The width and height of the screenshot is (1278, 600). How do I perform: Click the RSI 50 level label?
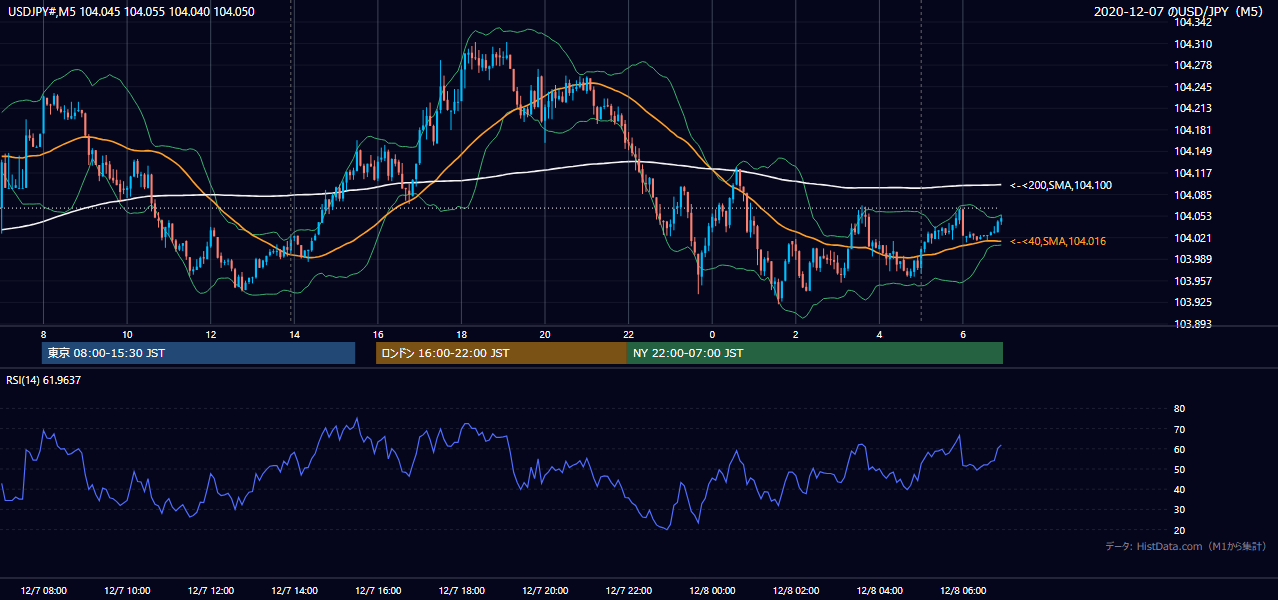pyautogui.click(x=1179, y=469)
